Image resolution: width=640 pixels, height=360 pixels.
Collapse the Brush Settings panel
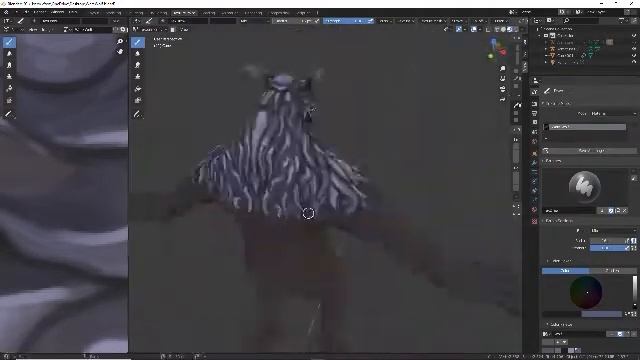559,221
